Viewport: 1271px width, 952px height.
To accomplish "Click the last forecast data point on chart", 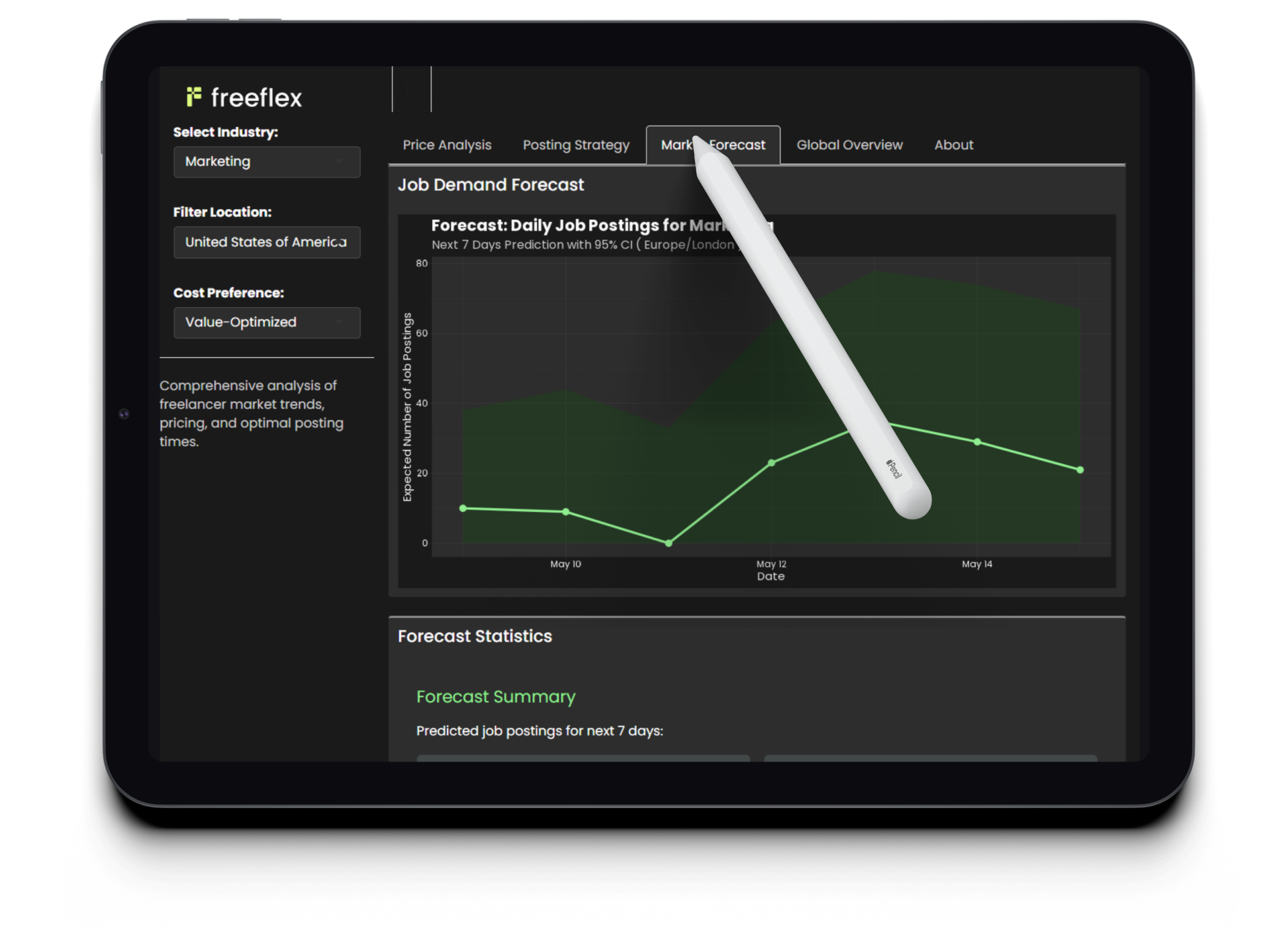I will [x=1080, y=470].
